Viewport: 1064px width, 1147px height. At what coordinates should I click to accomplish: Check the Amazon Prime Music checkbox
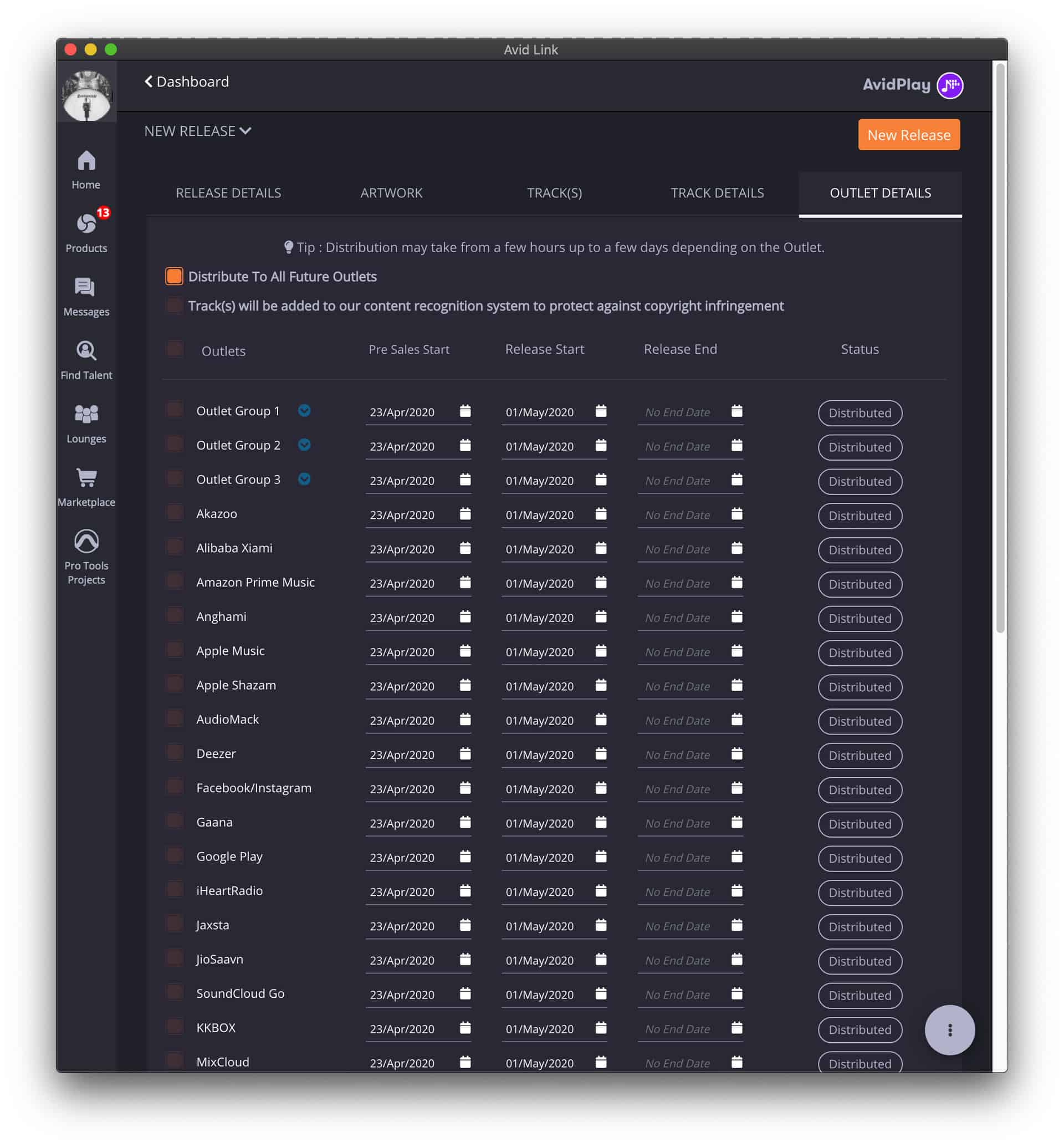175,580
